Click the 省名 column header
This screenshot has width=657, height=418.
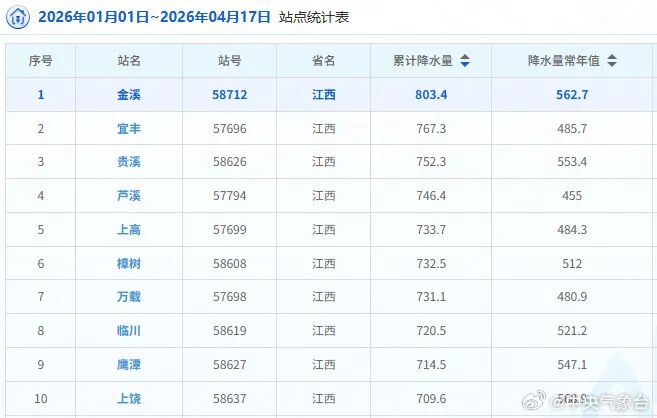324,61
